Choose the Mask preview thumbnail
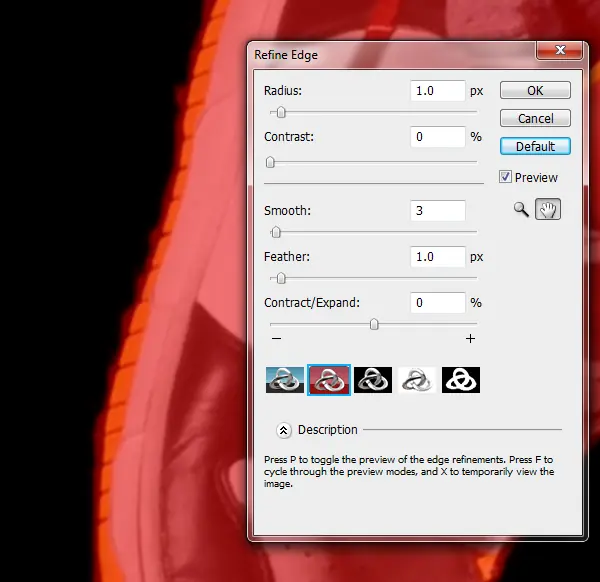 pos(461,380)
